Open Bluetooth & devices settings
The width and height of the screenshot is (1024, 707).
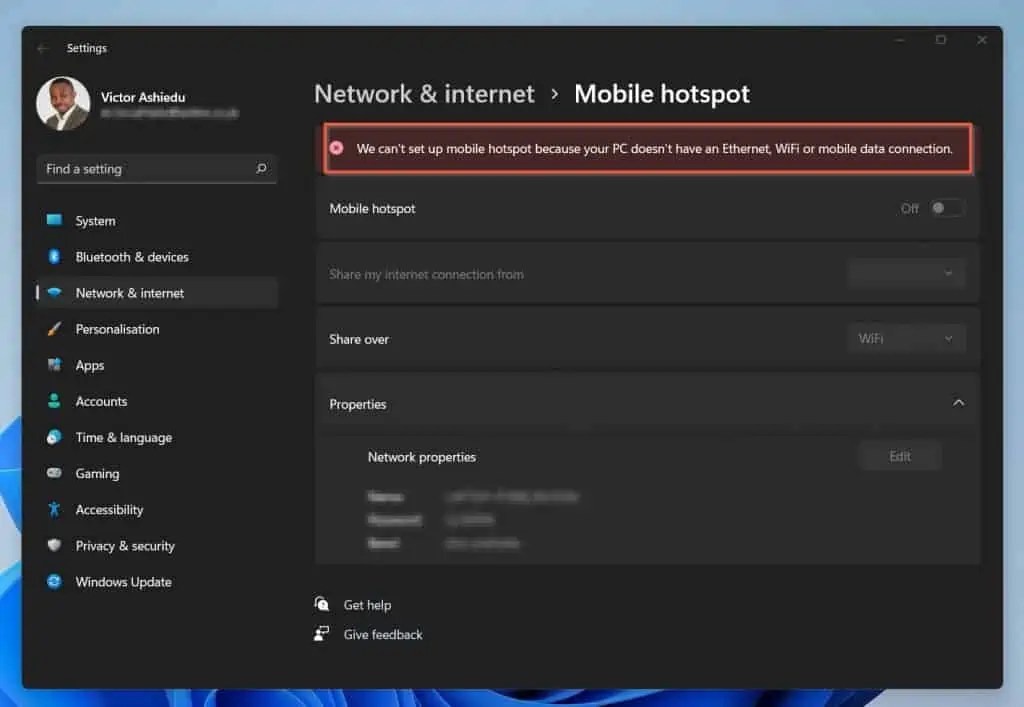pyautogui.click(x=132, y=257)
